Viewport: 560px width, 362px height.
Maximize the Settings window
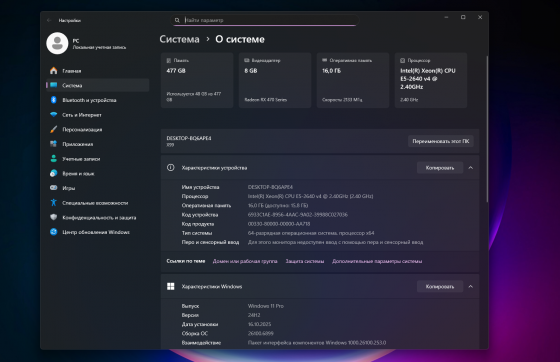point(463,17)
